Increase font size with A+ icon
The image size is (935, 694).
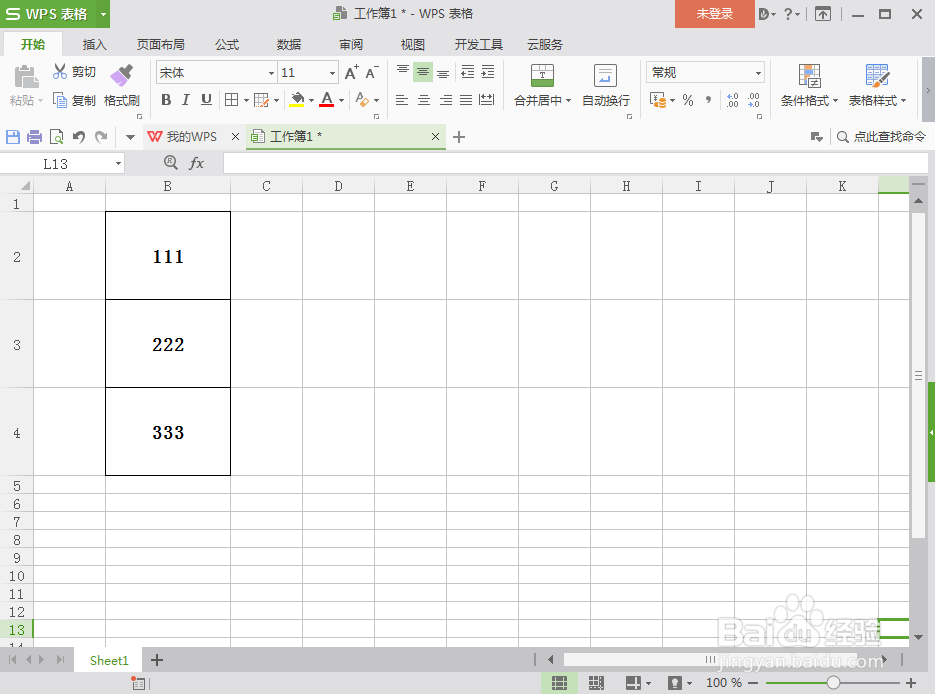[x=352, y=73]
